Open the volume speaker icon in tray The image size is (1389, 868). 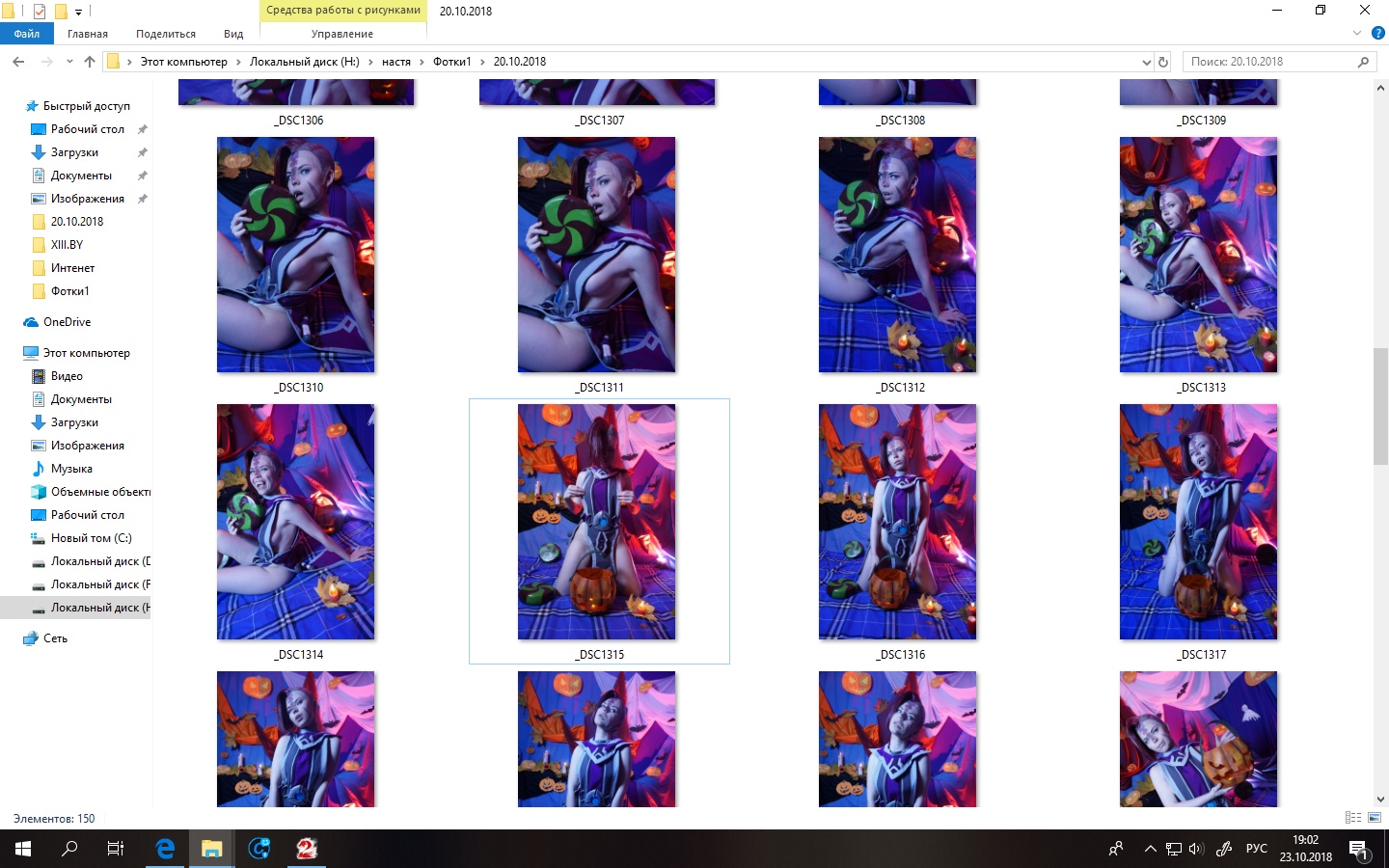tap(1196, 849)
